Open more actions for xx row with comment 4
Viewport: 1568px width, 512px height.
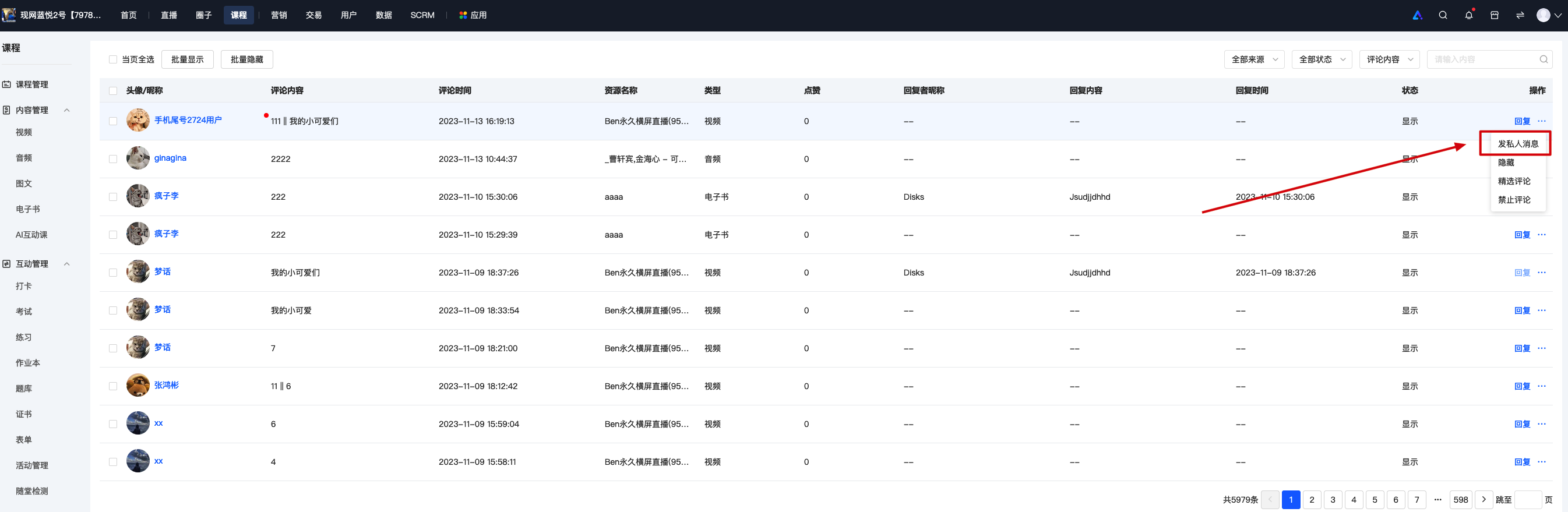[1541, 461]
